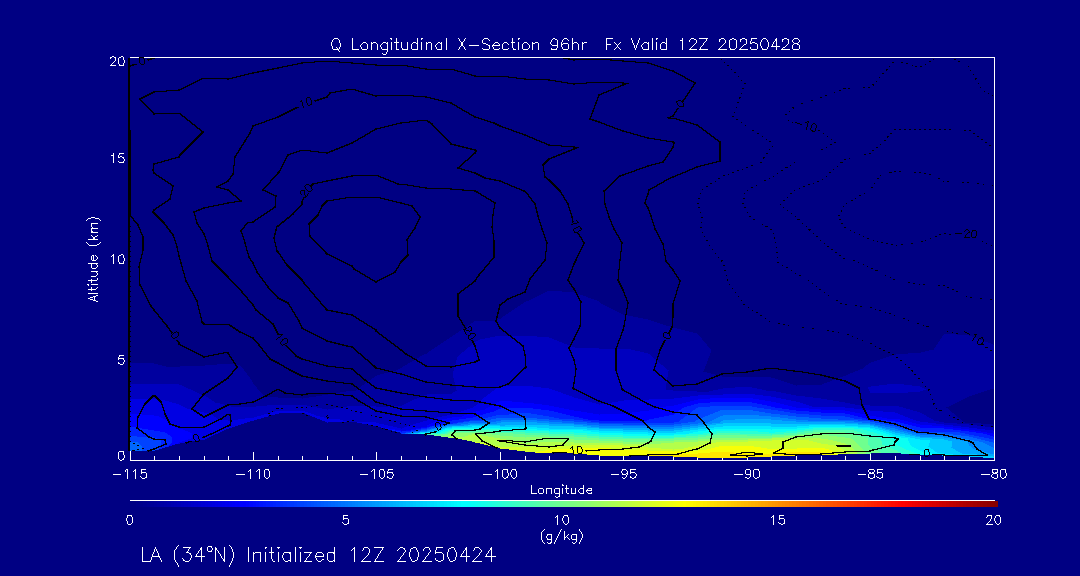The height and width of the screenshot is (576, 1080).
Task: Click the -95 longitude tick label
Action: click(623, 475)
